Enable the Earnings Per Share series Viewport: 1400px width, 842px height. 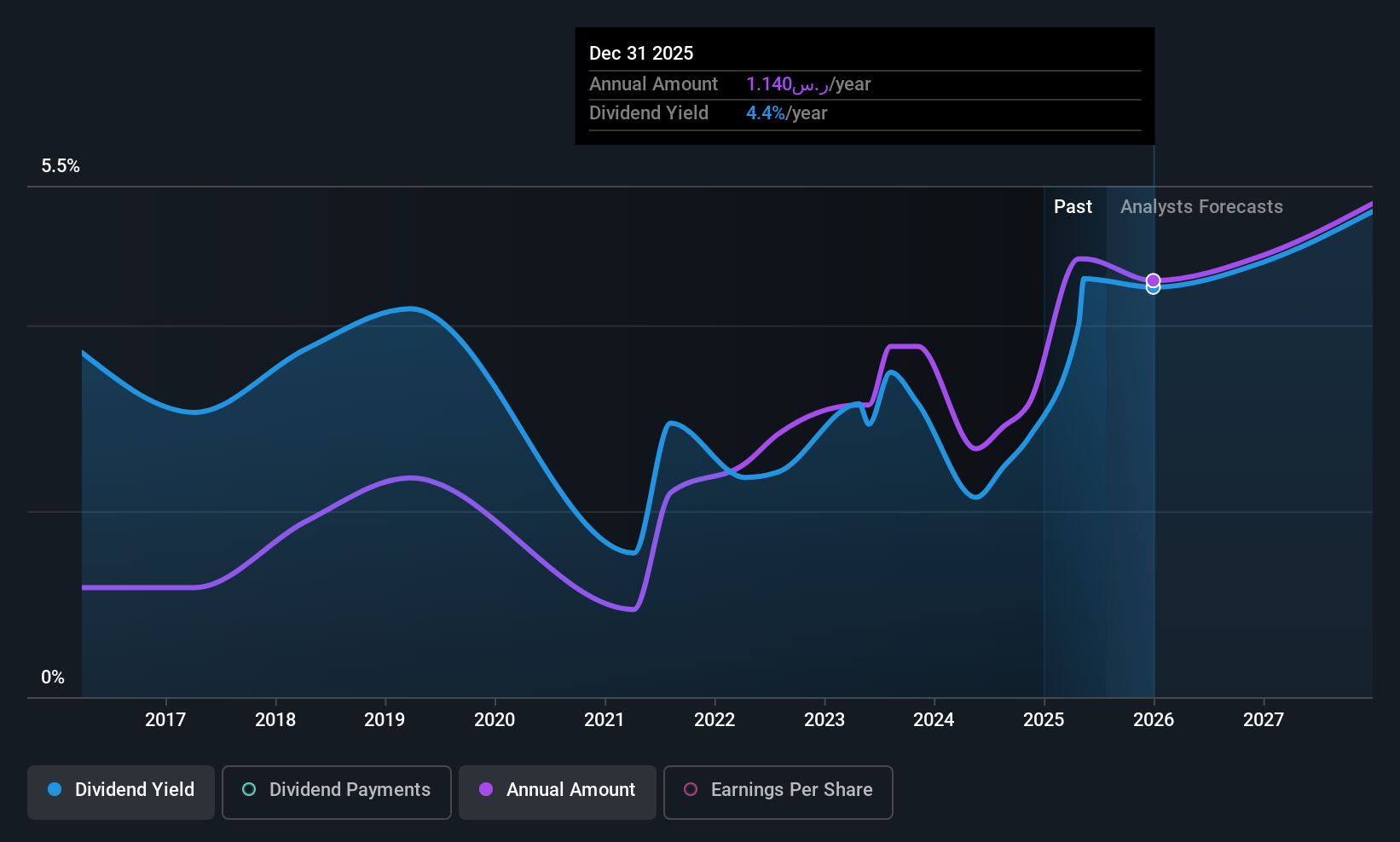[778, 792]
